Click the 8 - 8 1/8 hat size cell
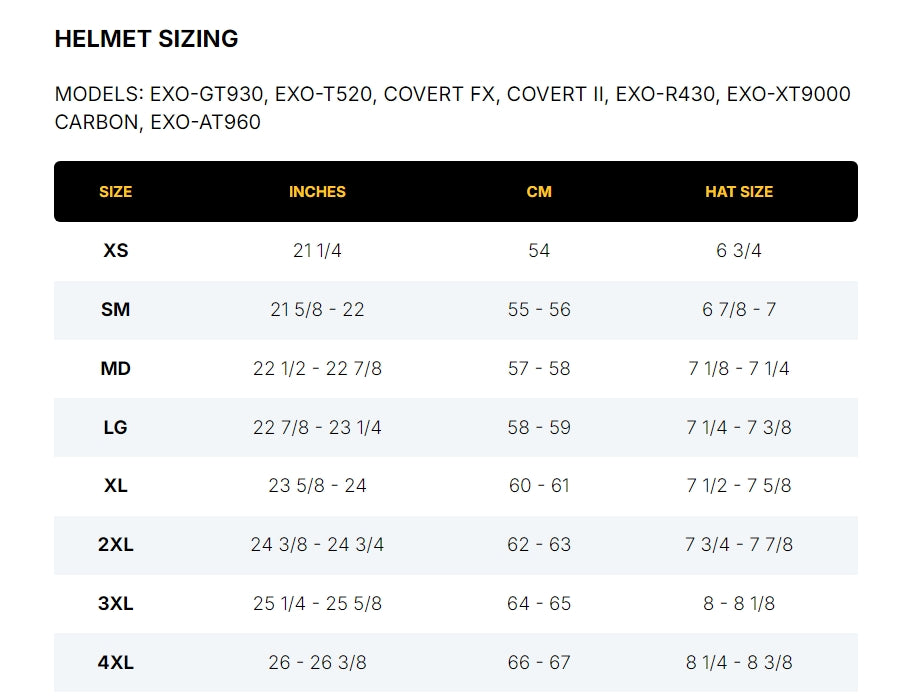The image size is (916, 699). click(739, 604)
